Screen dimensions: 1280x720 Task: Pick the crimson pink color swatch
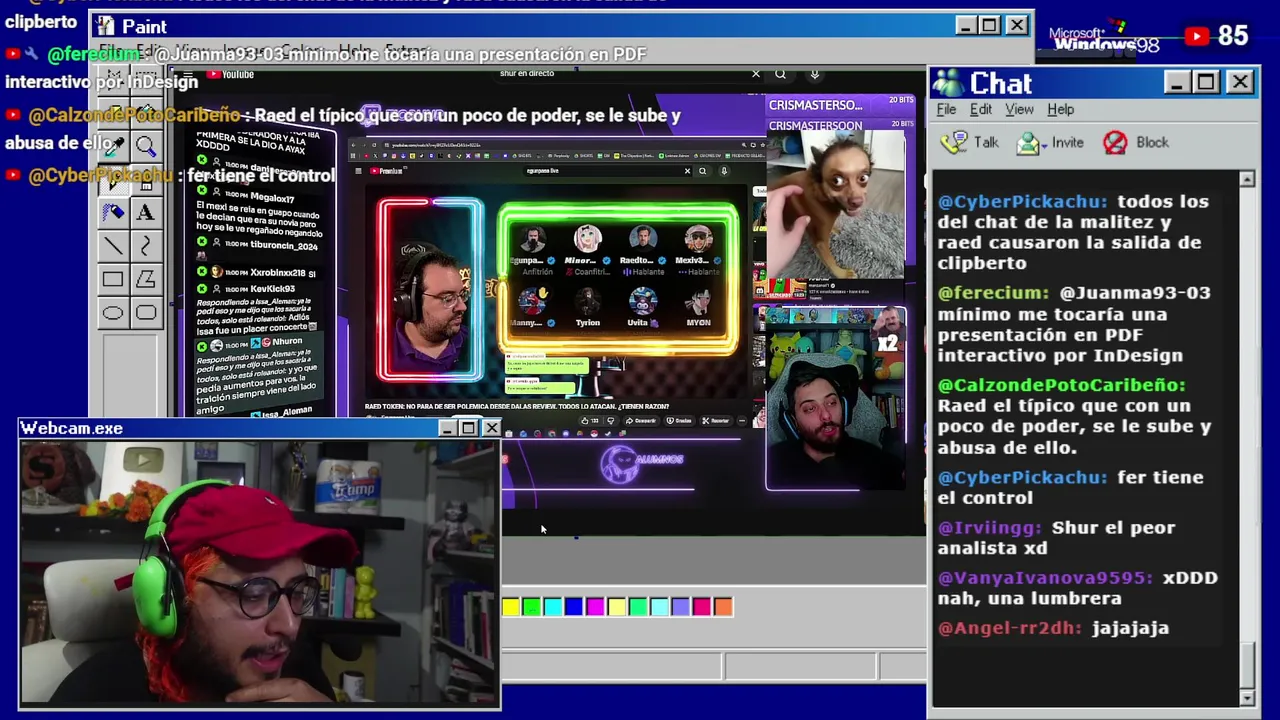pyautogui.click(x=702, y=606)
